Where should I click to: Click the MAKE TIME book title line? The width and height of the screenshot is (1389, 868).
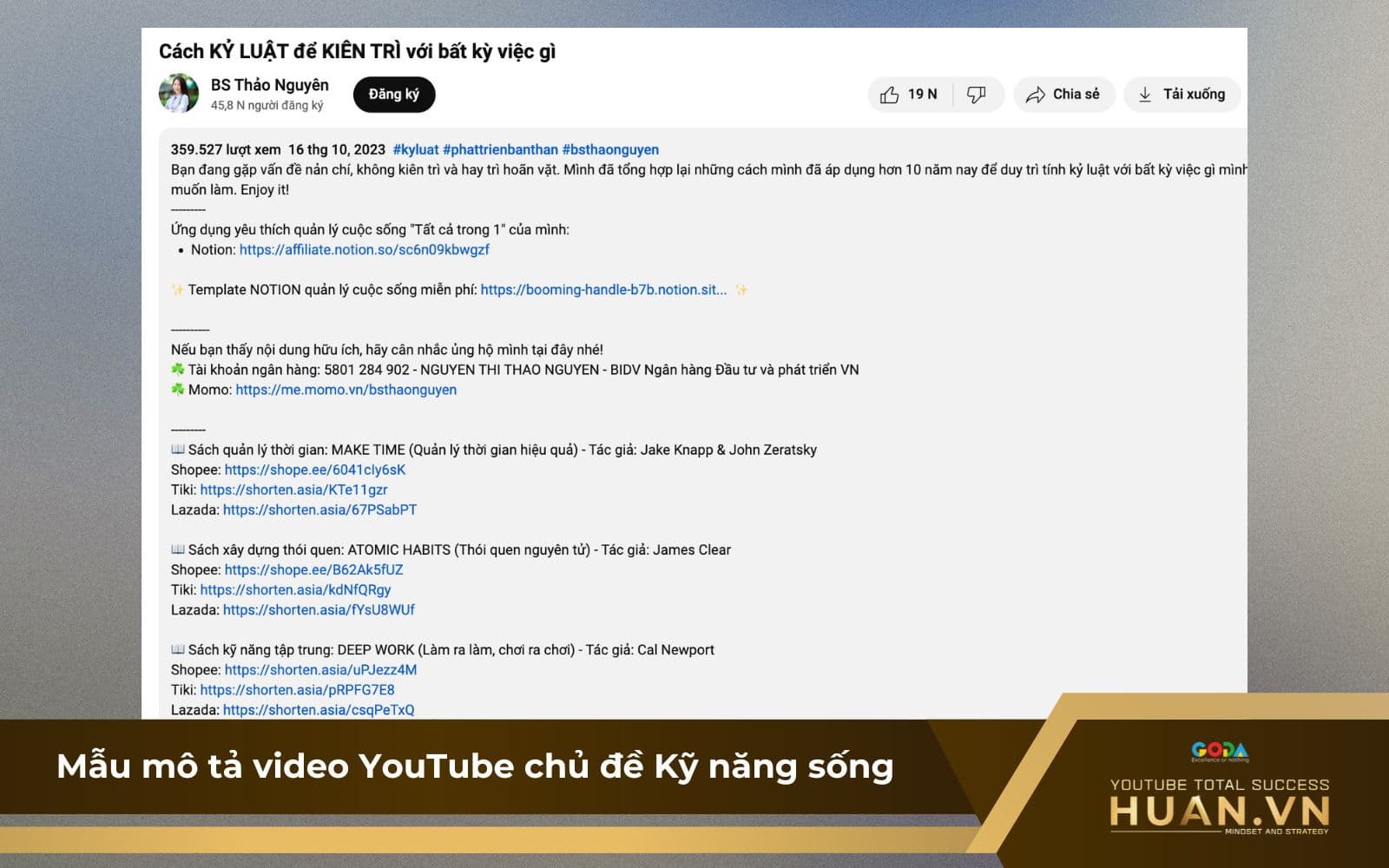tap(494, 450)
